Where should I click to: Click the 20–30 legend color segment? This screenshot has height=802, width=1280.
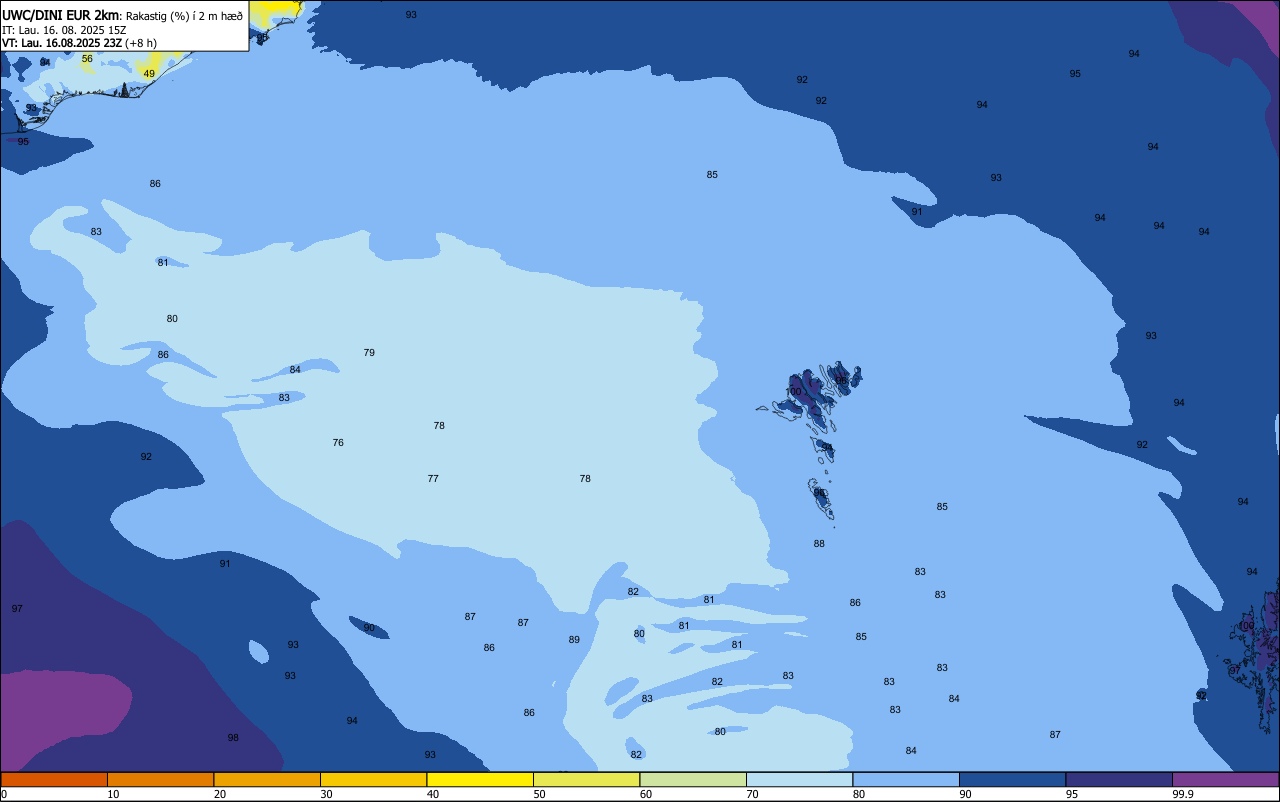[x=267, y=779]
